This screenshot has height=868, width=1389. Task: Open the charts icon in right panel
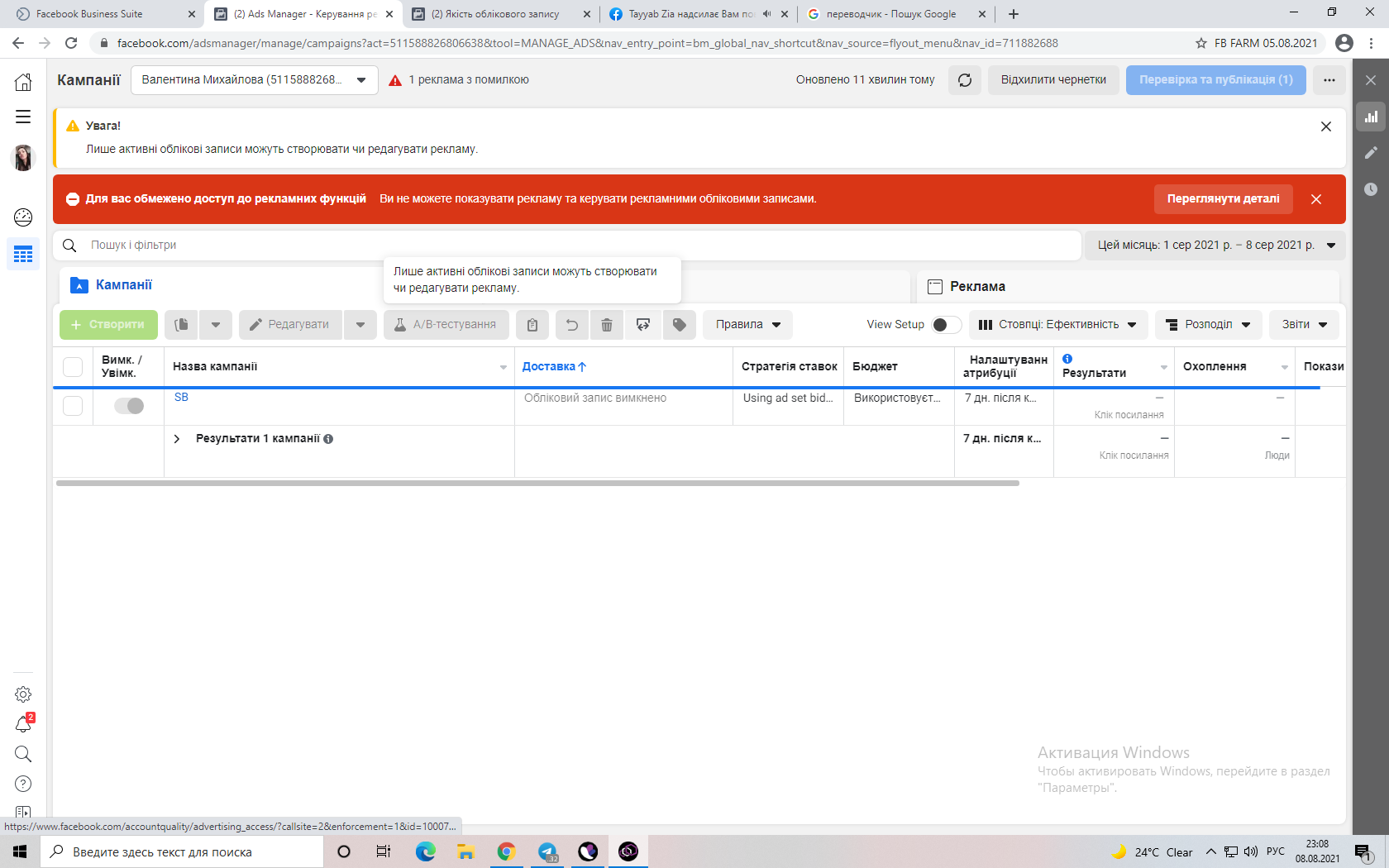(x=1371, y=117)
